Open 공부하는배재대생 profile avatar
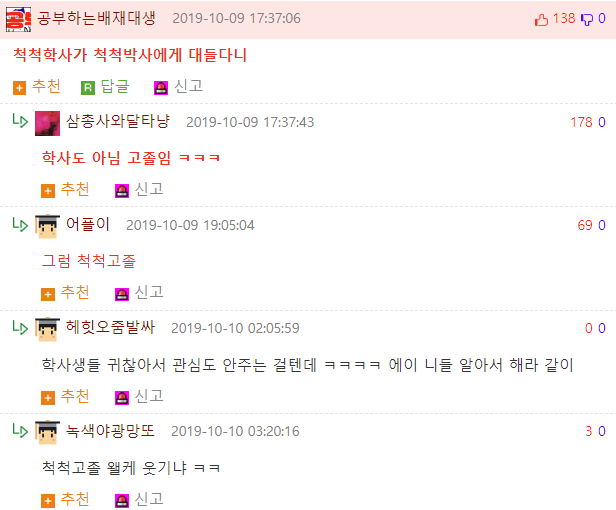Image resolution: width=616 pixels, height=510 pixels. click(18, 19)
